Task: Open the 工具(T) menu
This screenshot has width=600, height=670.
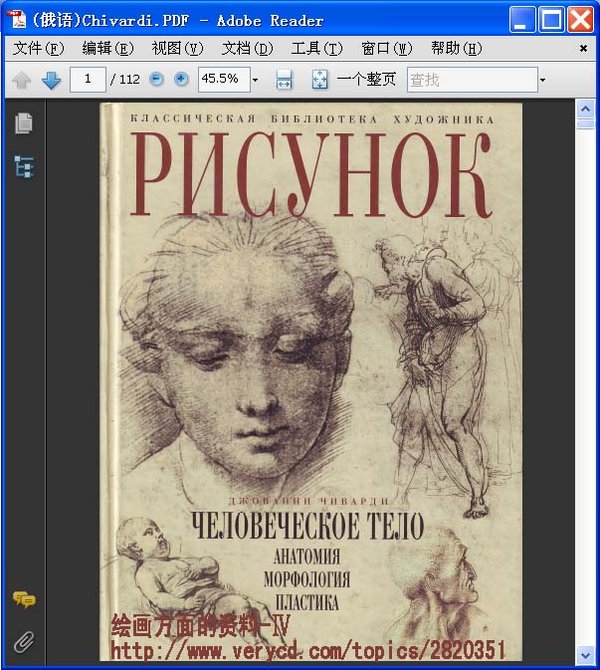Action: [317, 48]
